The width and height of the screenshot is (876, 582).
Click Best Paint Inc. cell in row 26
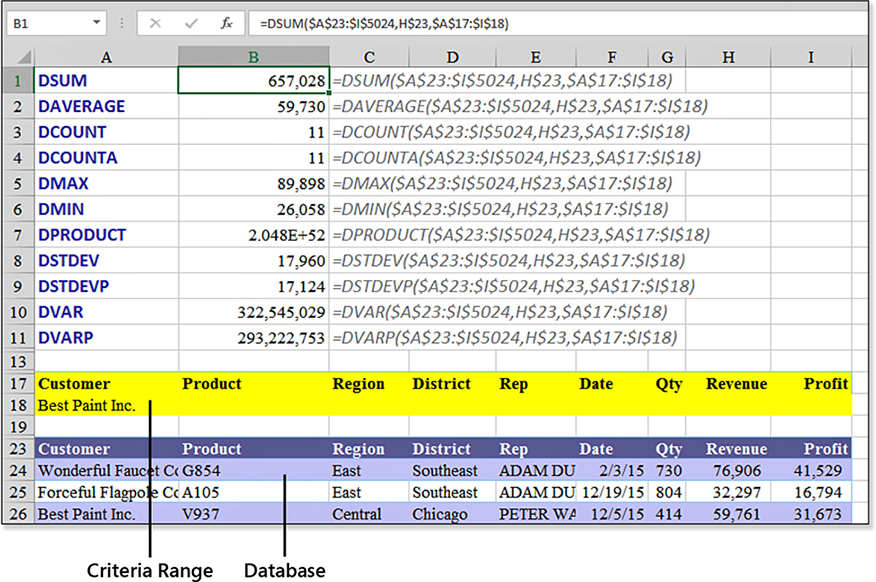click(106, 514)
